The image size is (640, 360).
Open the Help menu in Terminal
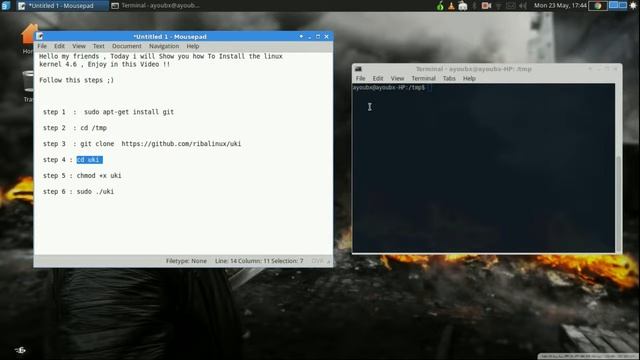click(x=469, y=78)
